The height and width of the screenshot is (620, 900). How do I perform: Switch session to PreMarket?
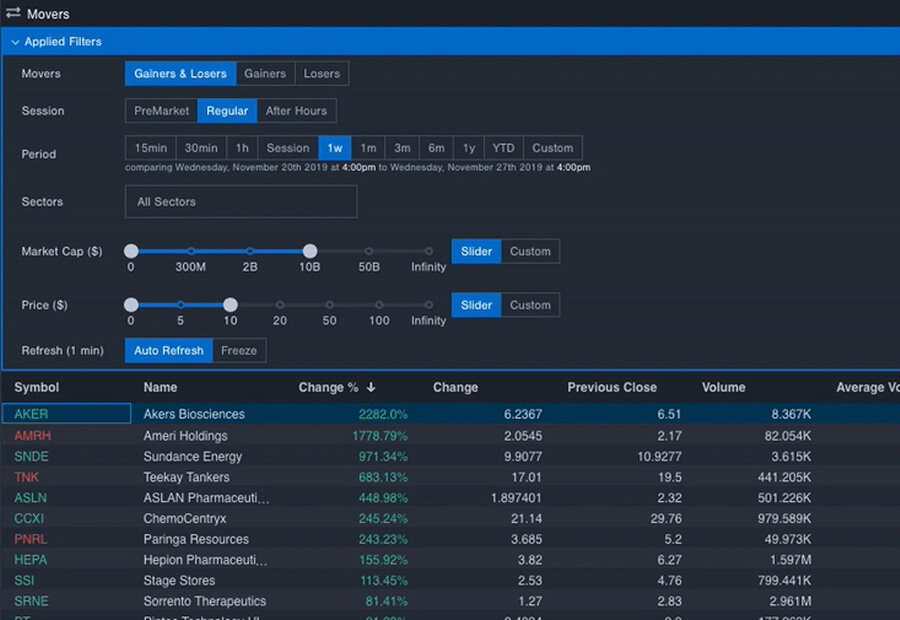[x=161, y=111]
